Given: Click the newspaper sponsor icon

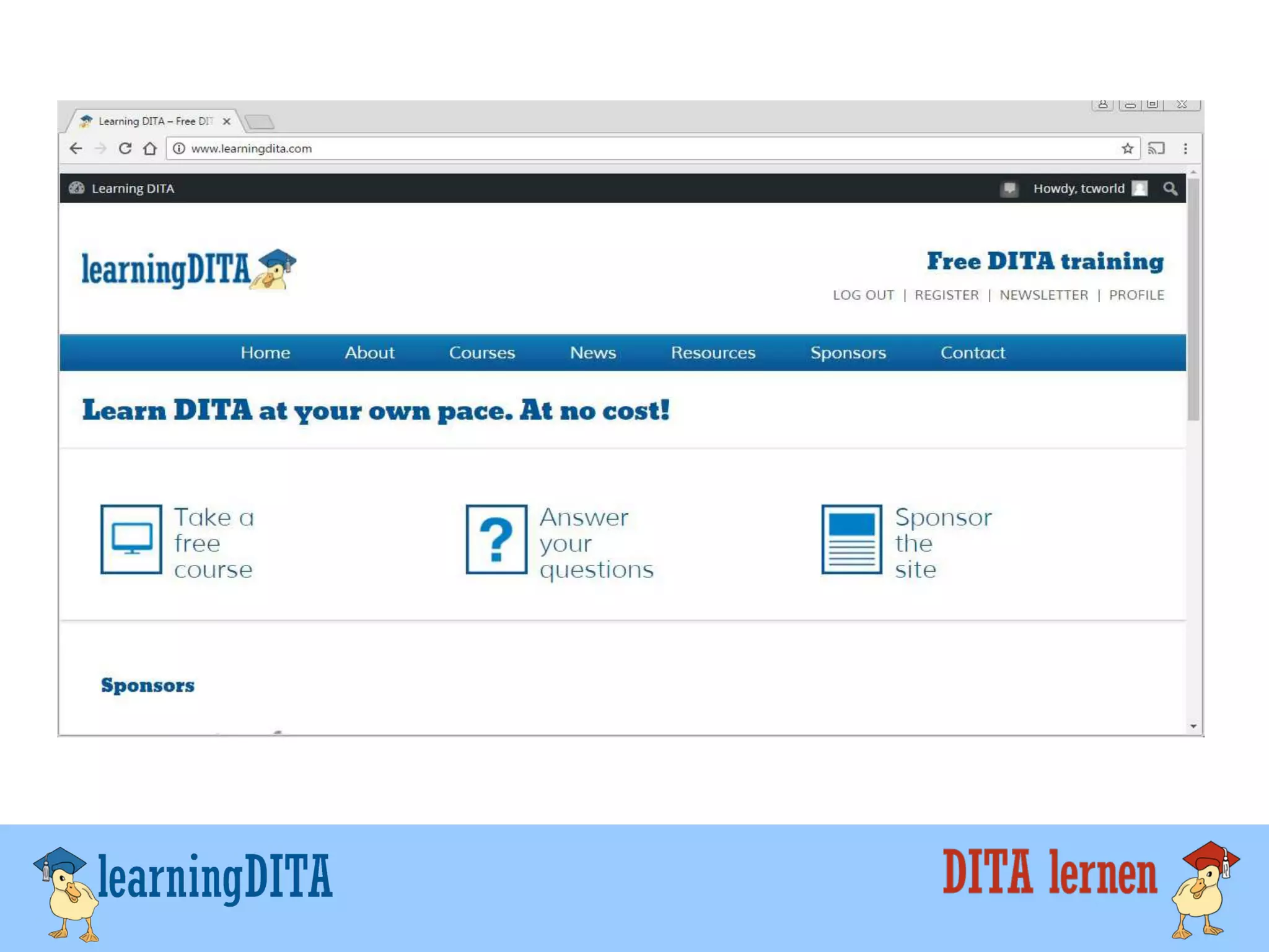Looking at the screenshot, I should coord(851,539).
